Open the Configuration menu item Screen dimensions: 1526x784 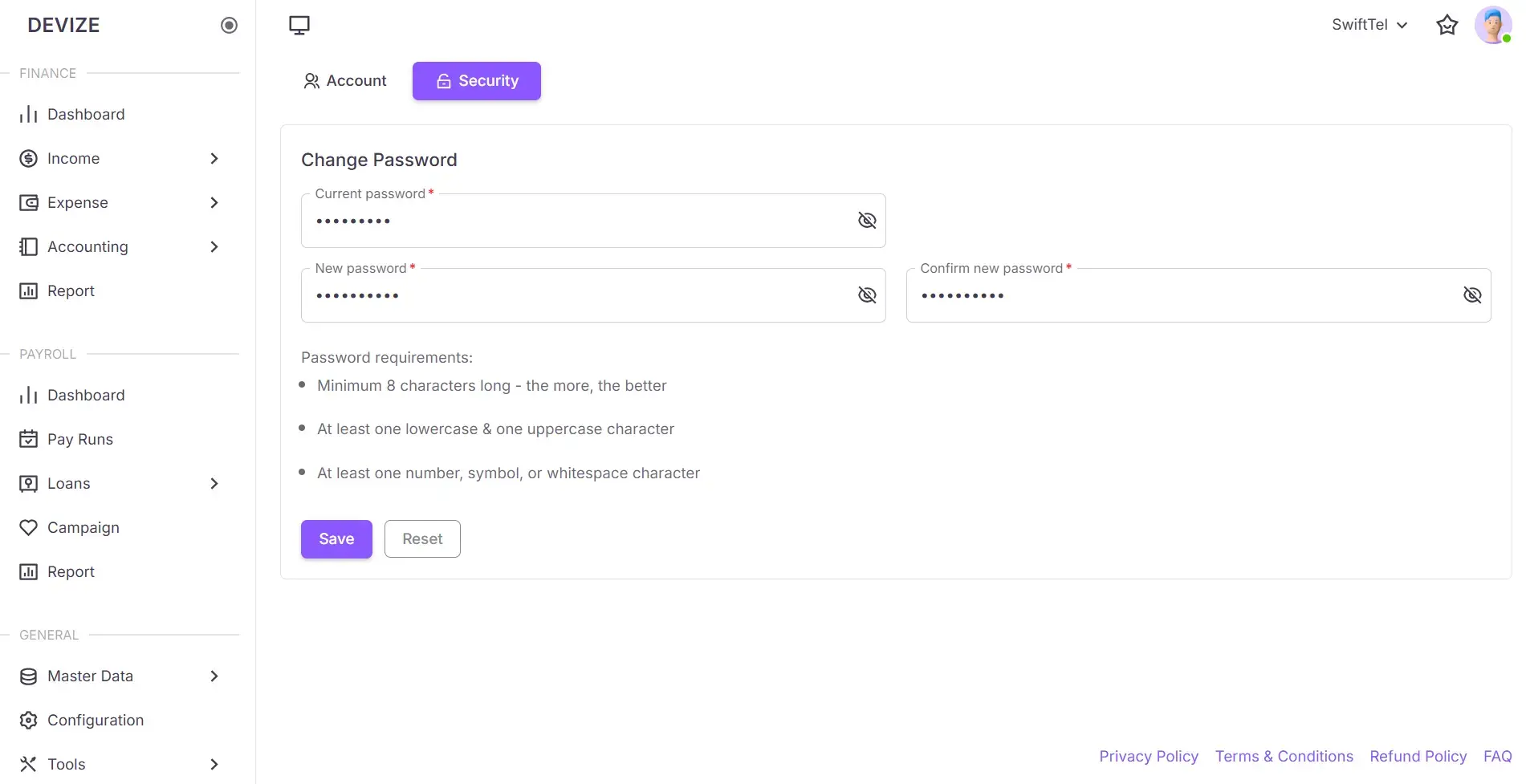tap(120, 720)
